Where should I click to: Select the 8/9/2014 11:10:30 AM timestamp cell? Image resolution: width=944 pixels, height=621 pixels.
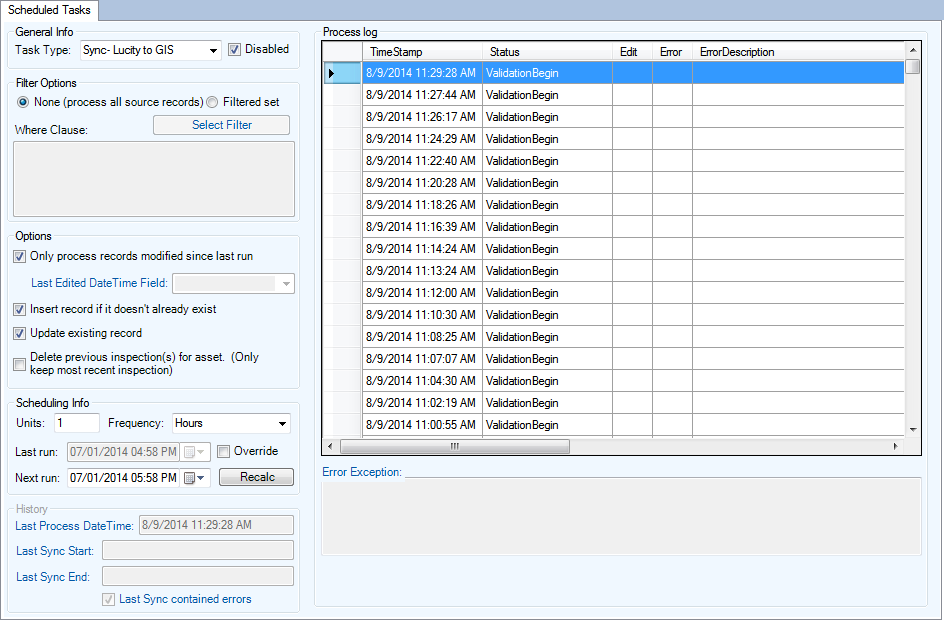coord(422,315)
